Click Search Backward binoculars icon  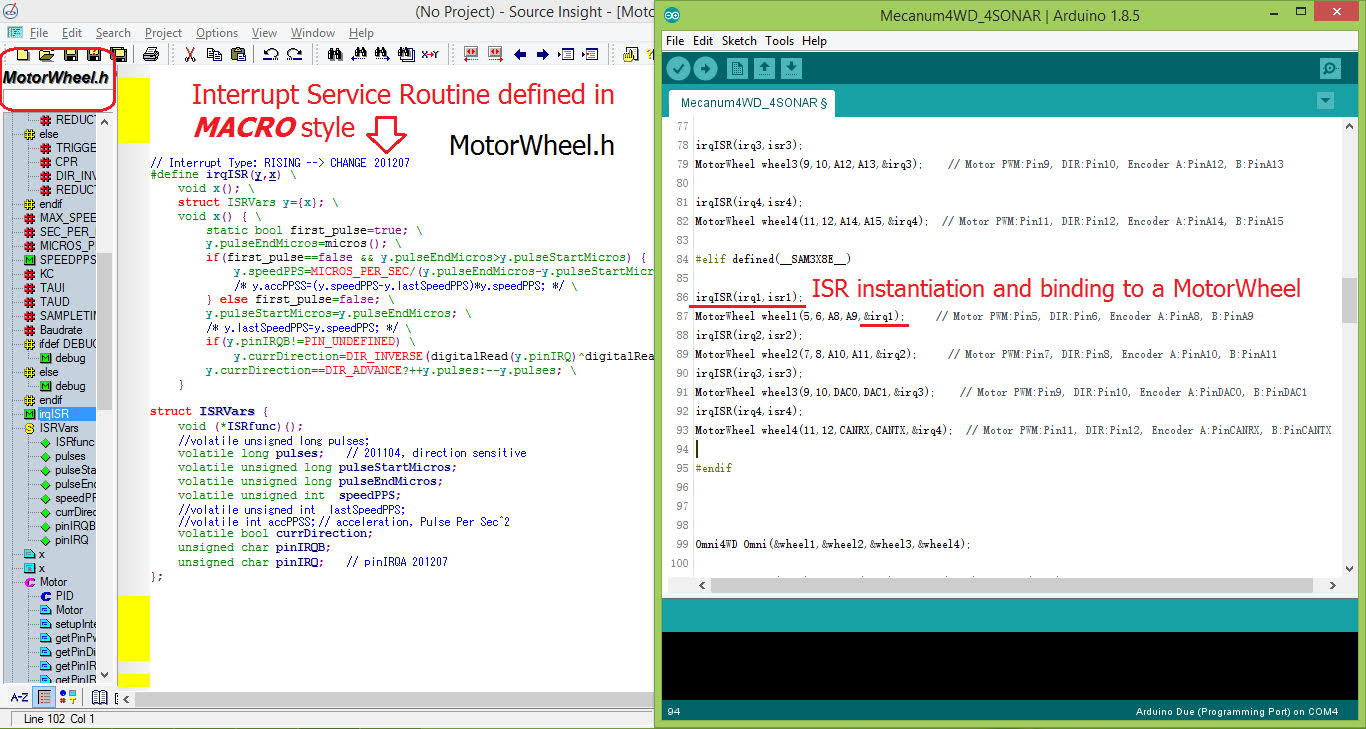pos(359,55)
